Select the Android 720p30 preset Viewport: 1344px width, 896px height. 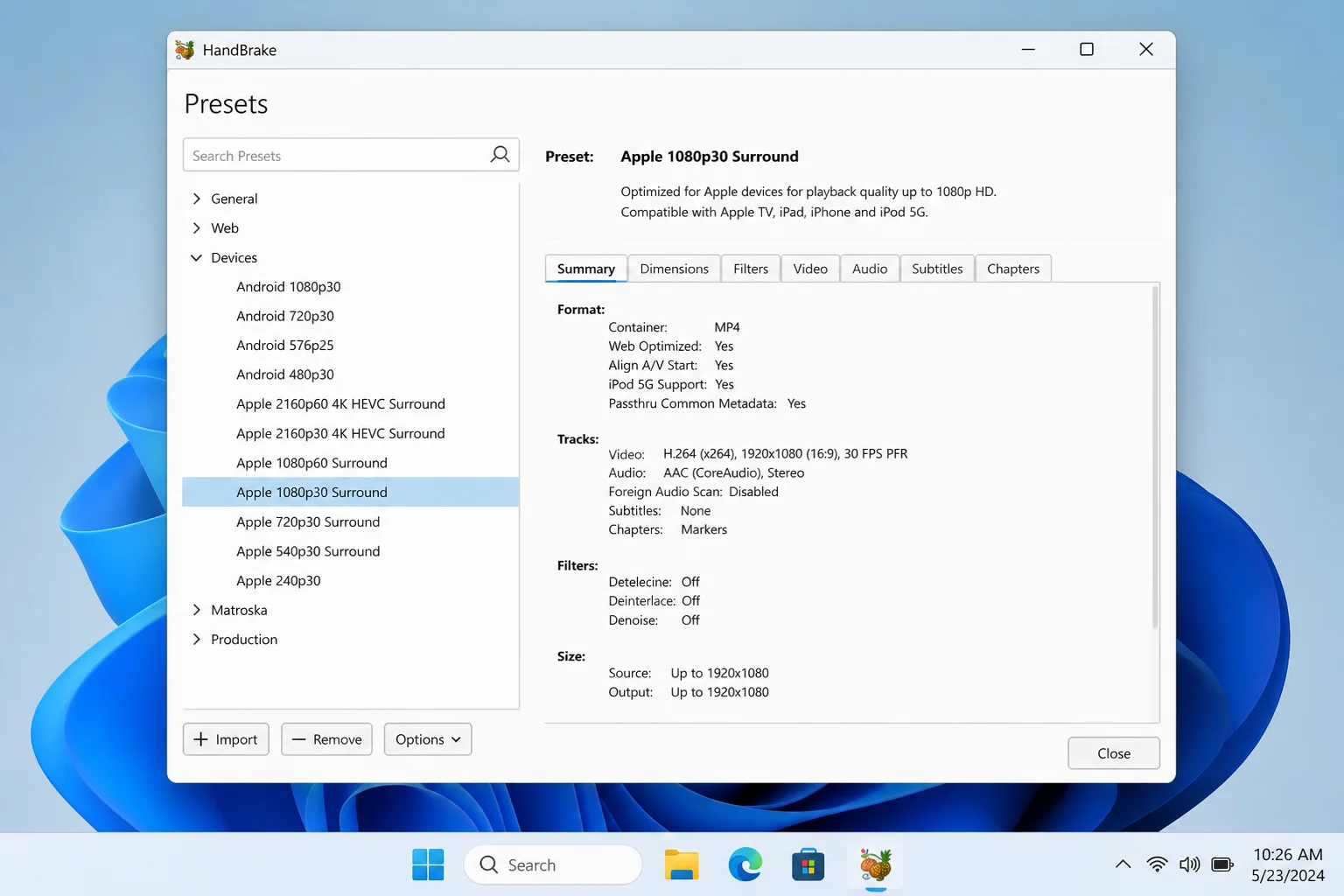285,316
